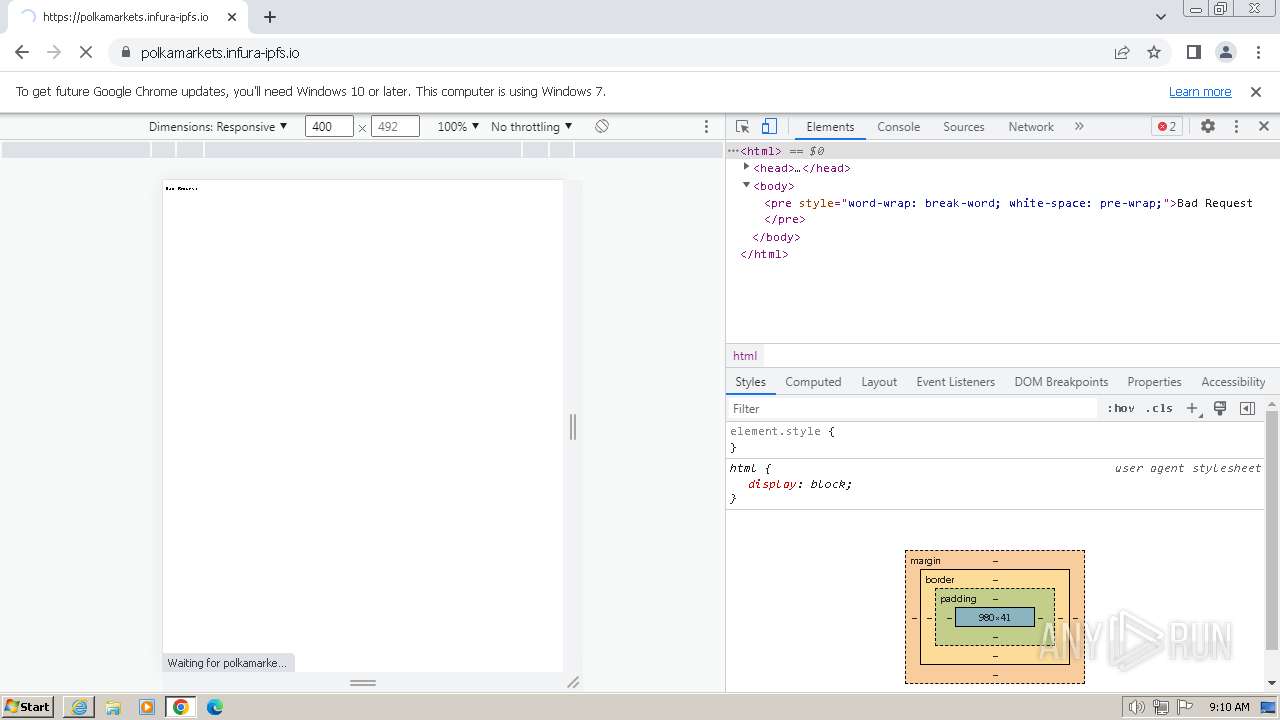Switch to Computed pane
The image size is (1280, 720).
point(813,382)
